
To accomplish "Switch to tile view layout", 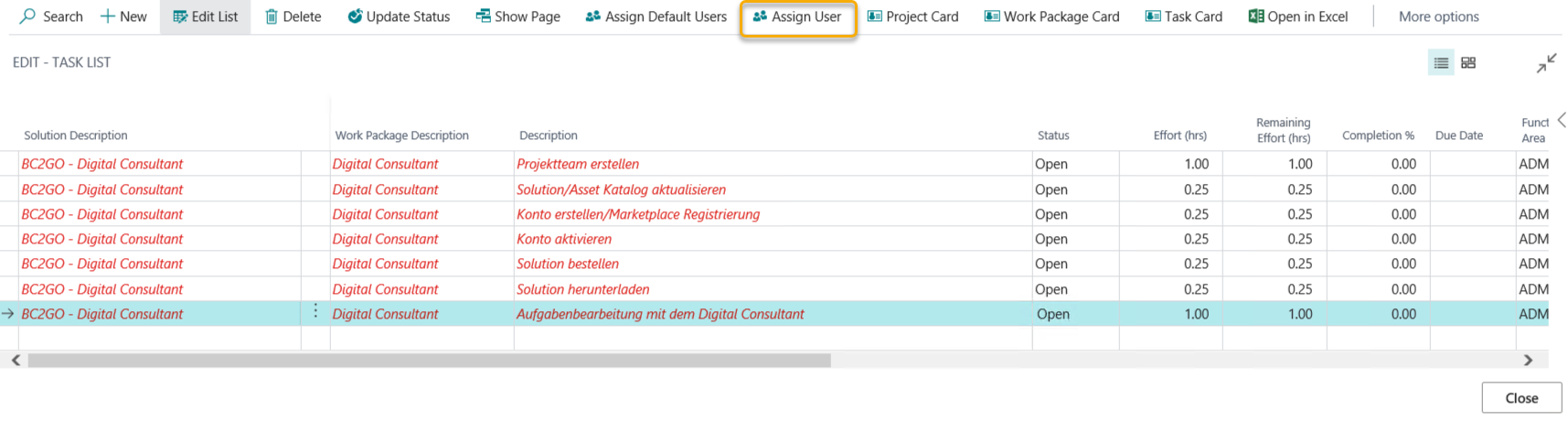I will (1468, 63).
